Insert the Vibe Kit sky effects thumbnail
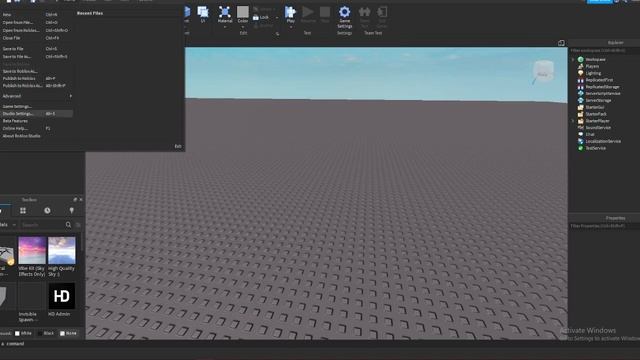 32,250
